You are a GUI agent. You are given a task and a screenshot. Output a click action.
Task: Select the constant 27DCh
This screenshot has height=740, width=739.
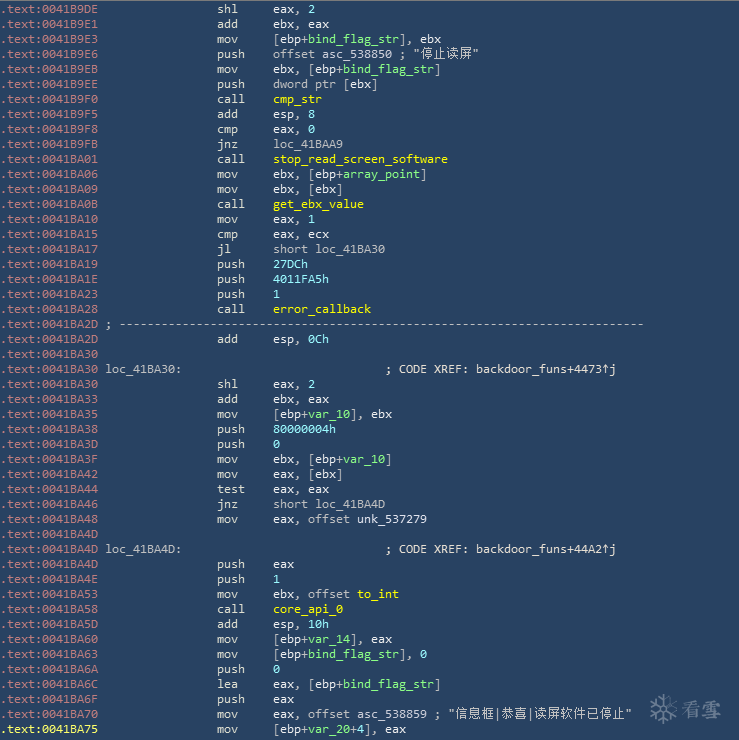290,264
